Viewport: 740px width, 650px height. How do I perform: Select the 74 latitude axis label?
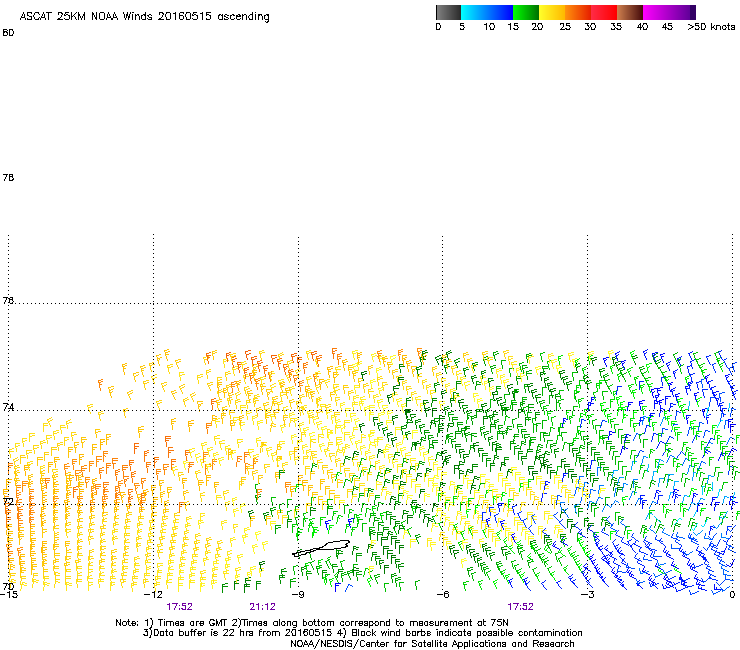pyautogui.click(x=8, y=407)
